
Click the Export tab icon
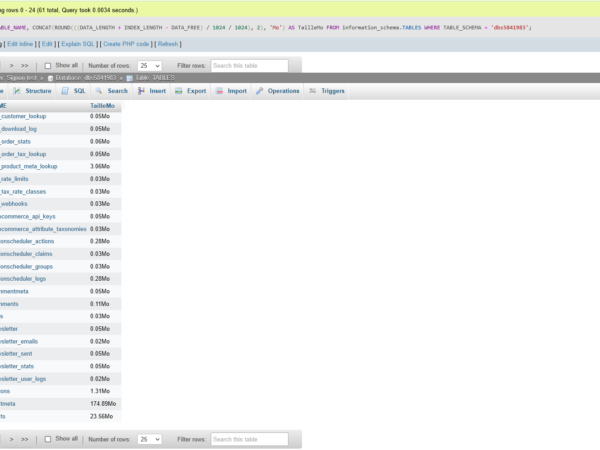(179, 91)
